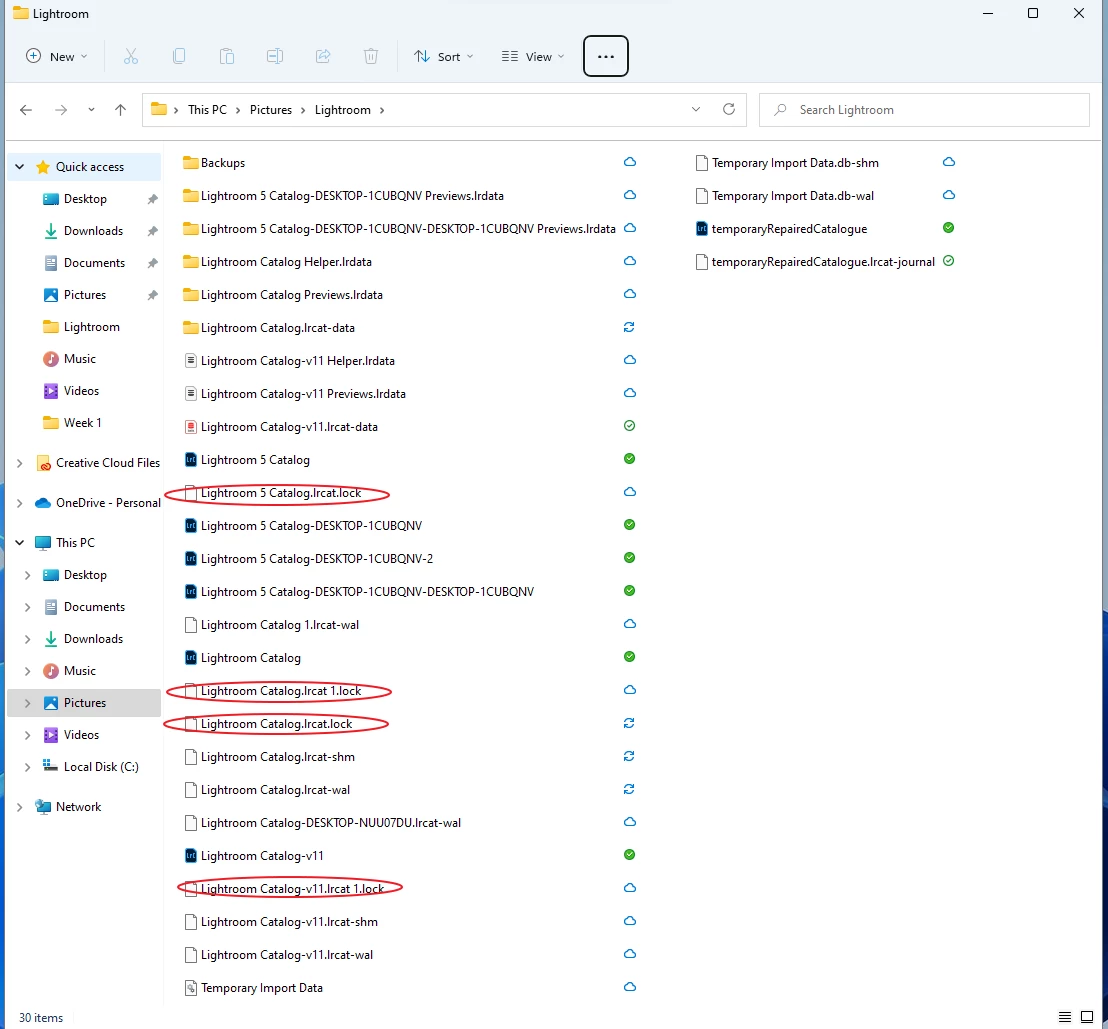Refresh the current folder view
Viewport: 1108px width, 1029px height.
pyautogui.click(x=729, y=110)
